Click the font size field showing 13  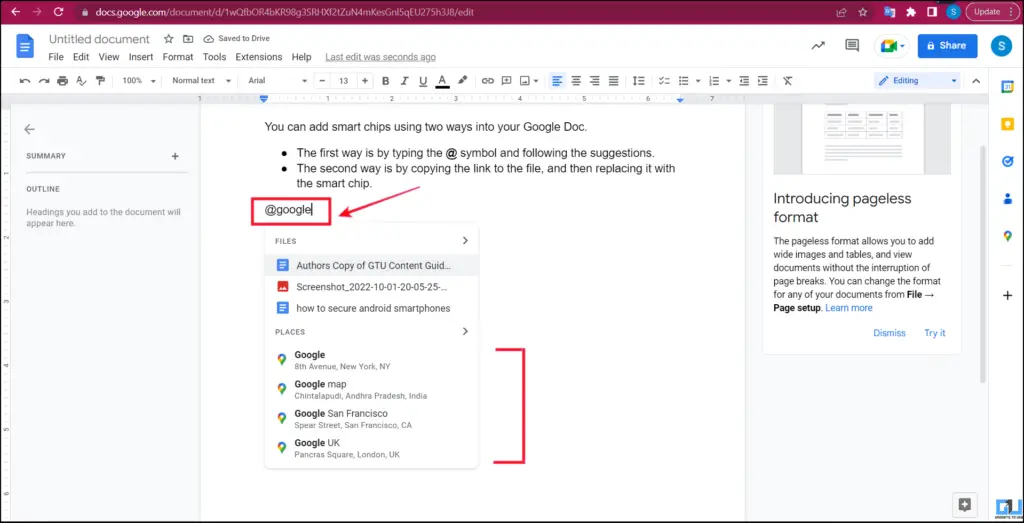coord(344,81)
